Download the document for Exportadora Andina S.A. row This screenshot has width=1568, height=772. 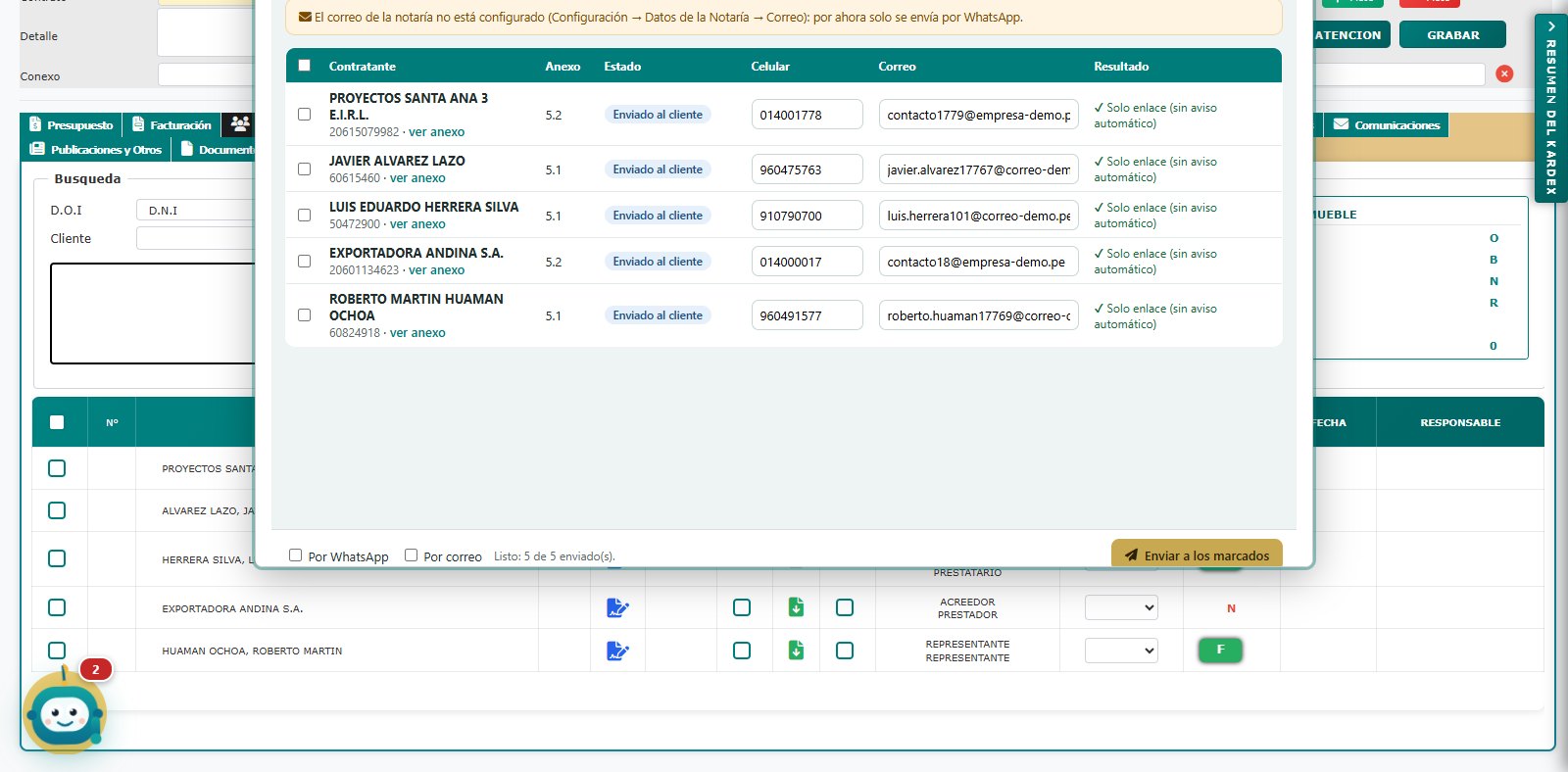pyautogui.click(x=796, y=607)
